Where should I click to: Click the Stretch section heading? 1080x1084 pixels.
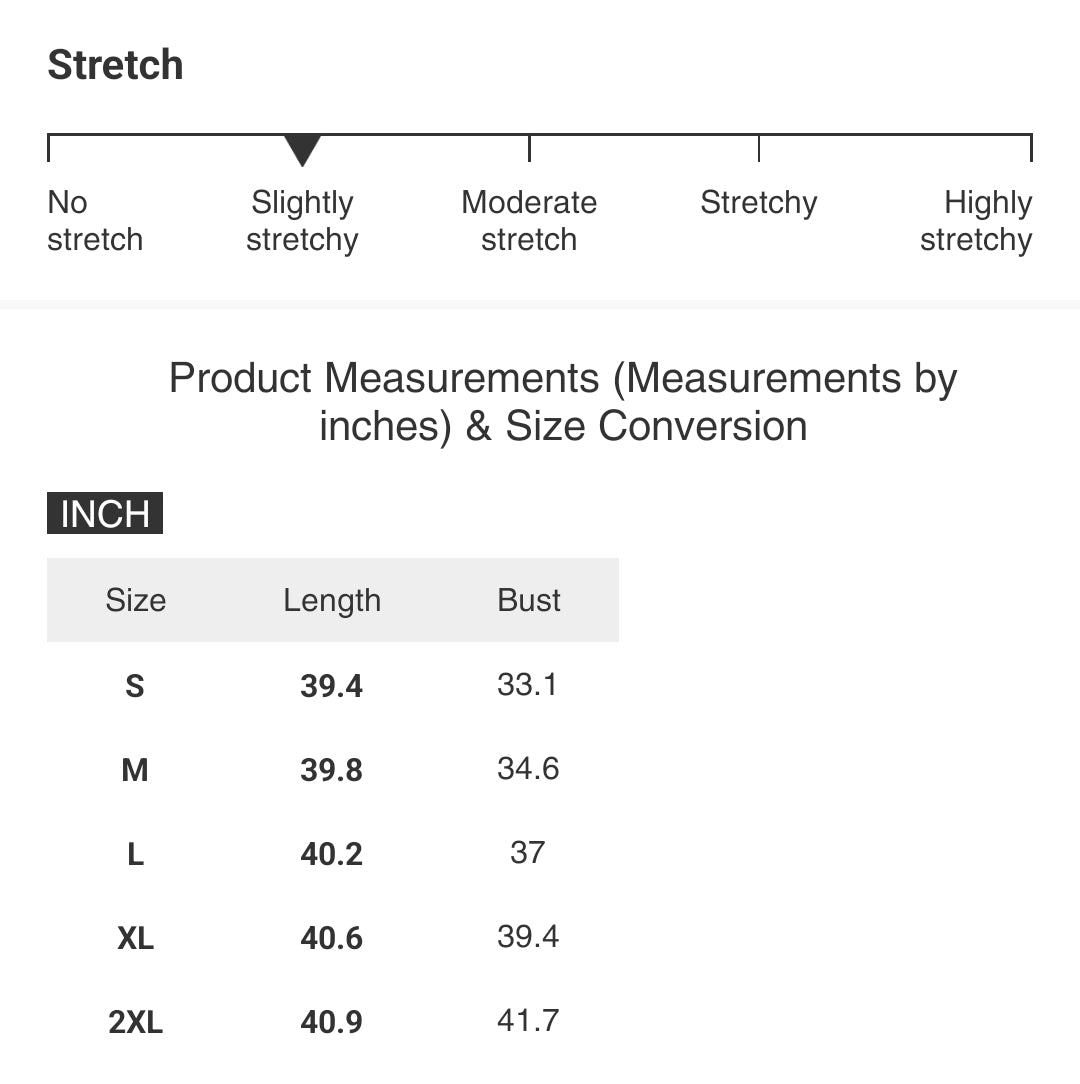(115, 65)
